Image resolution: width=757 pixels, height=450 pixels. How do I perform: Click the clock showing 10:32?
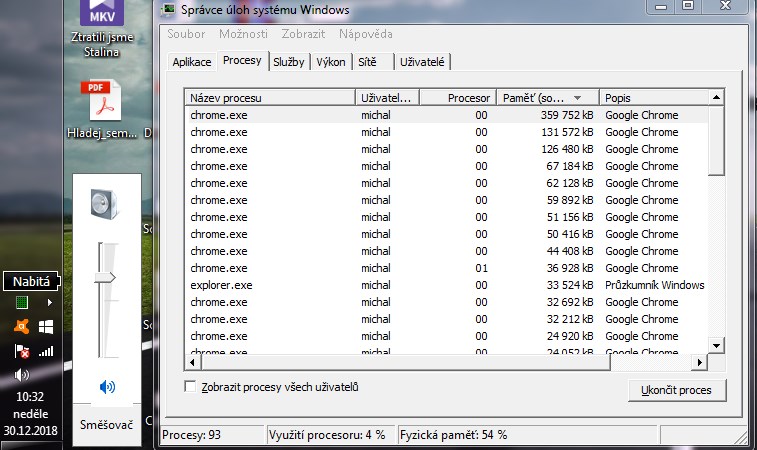(x=30, y=397)
